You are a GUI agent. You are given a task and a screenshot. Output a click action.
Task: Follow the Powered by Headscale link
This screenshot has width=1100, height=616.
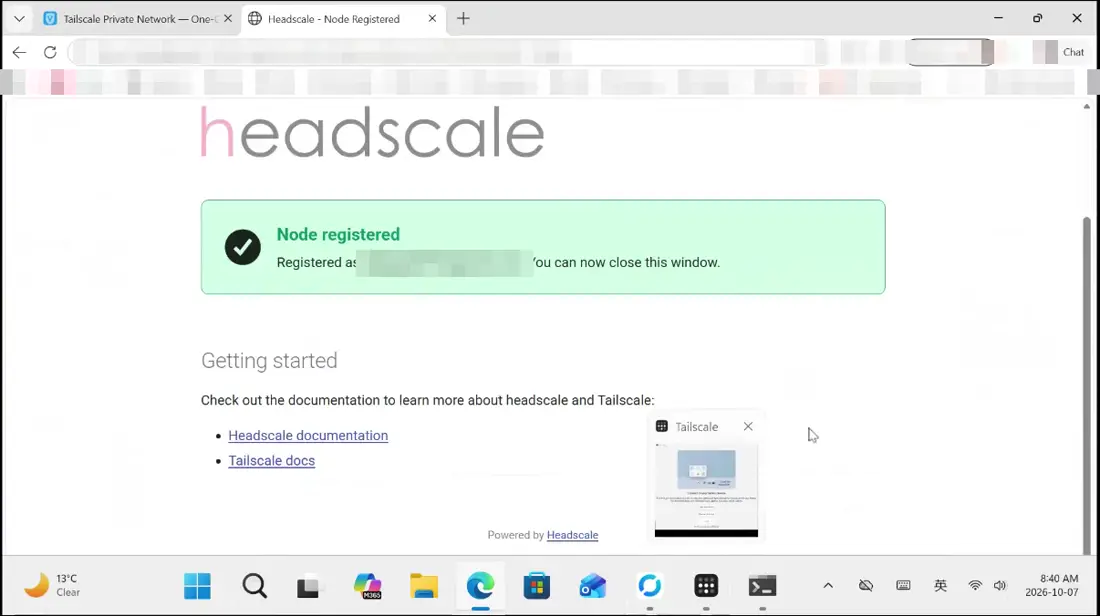pos(572,535)
